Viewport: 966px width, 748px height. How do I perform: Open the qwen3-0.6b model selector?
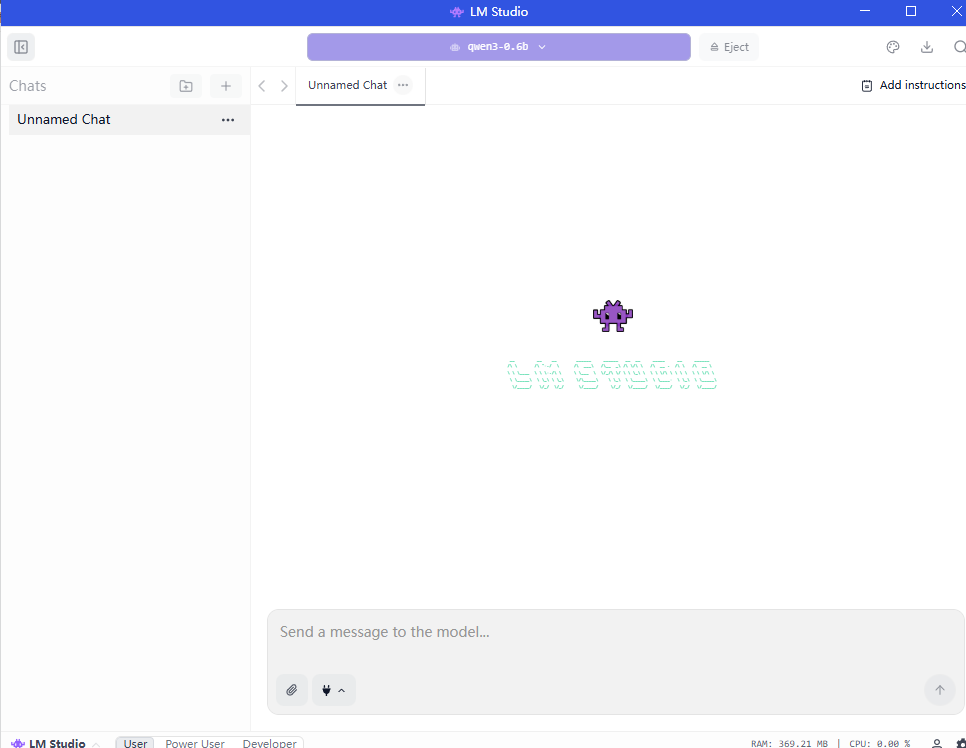[498, 47]
